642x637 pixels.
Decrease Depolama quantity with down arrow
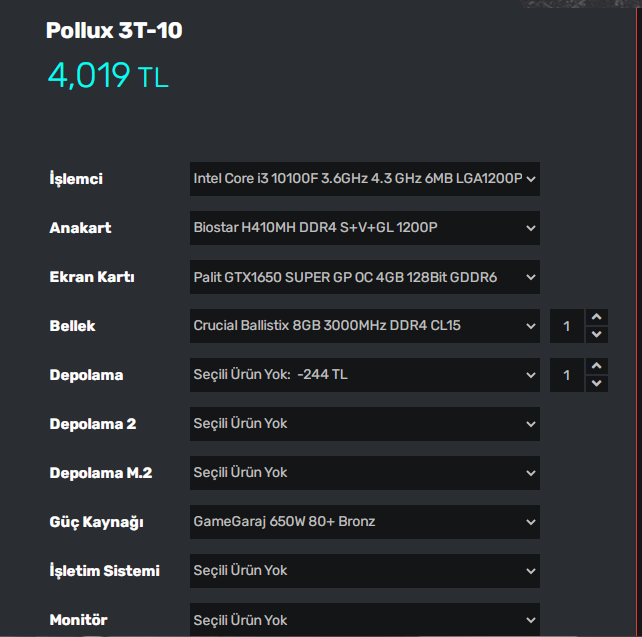[597, 383]
